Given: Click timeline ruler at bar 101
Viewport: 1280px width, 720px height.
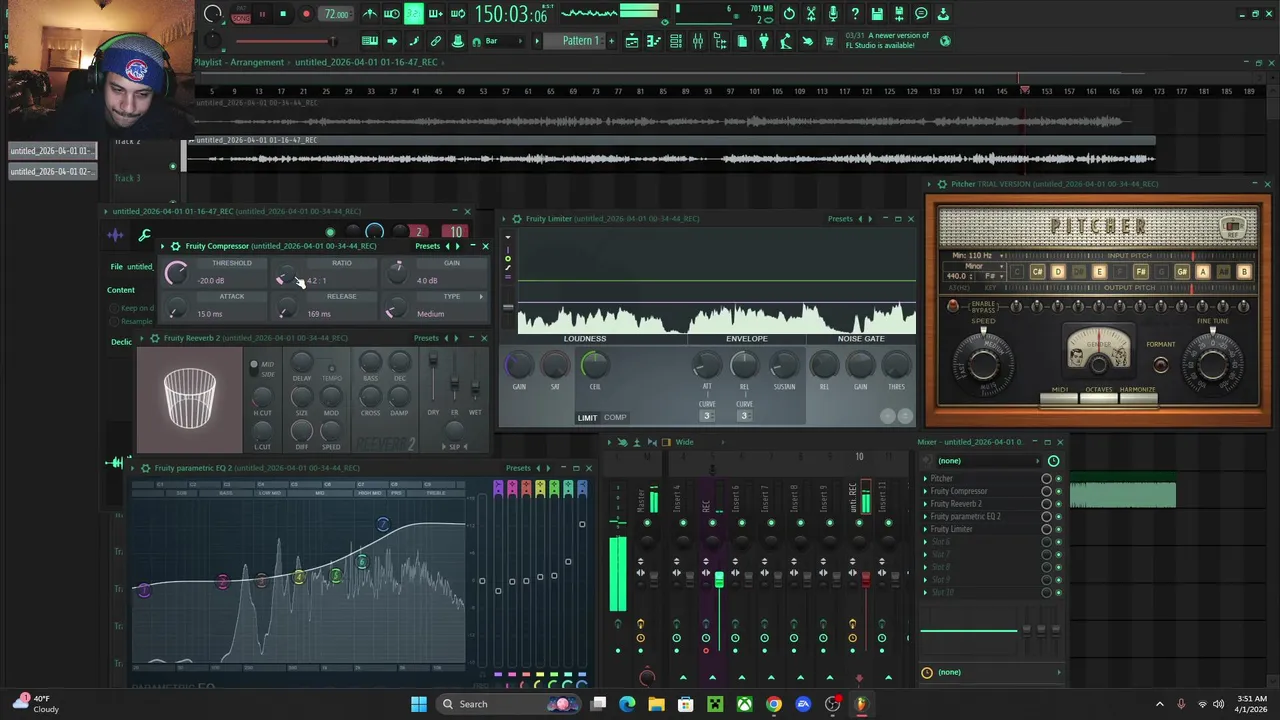Looking at the screenshot, I should pyautogui.click(x=755, y=91).
